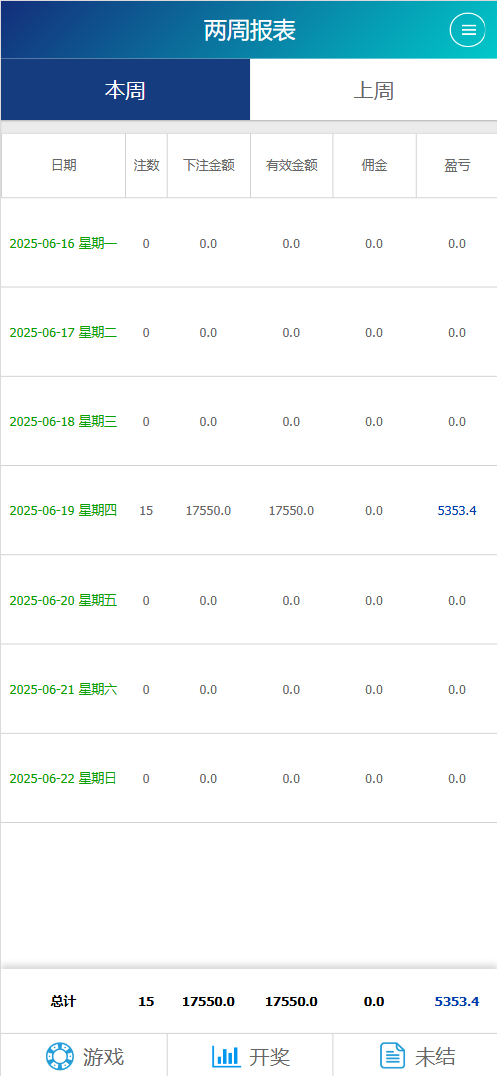The height and width of the screenshot is (1076, 497).
Task: Click the 日期 column header
Action: pos(64,165)
